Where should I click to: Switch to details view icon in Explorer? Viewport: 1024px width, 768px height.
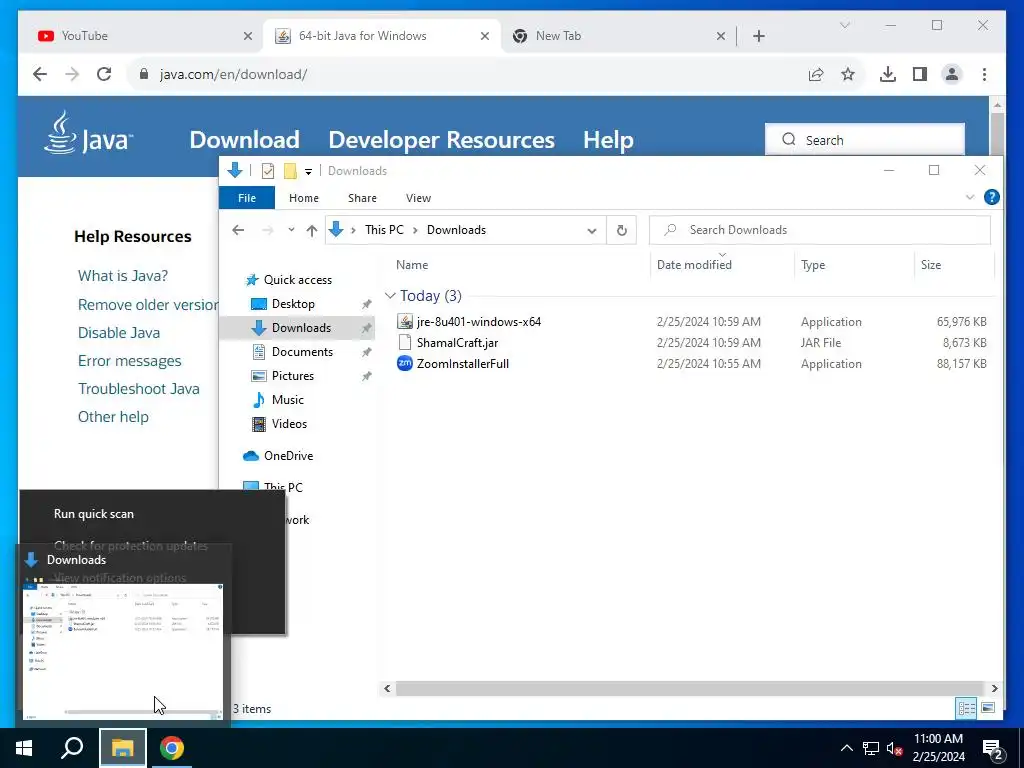(x=966, y=708)
